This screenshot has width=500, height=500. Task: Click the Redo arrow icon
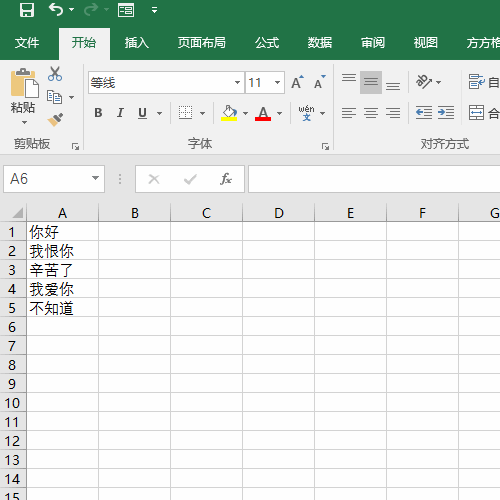point(91,9)
